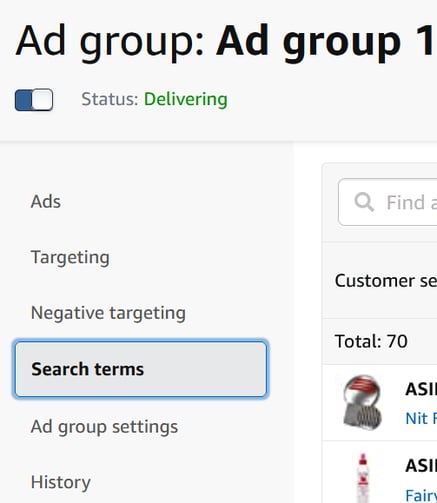Viewport: 437px width, 503px height.
Task: Click the Total: 70 row text
Action: coord(371,341)
